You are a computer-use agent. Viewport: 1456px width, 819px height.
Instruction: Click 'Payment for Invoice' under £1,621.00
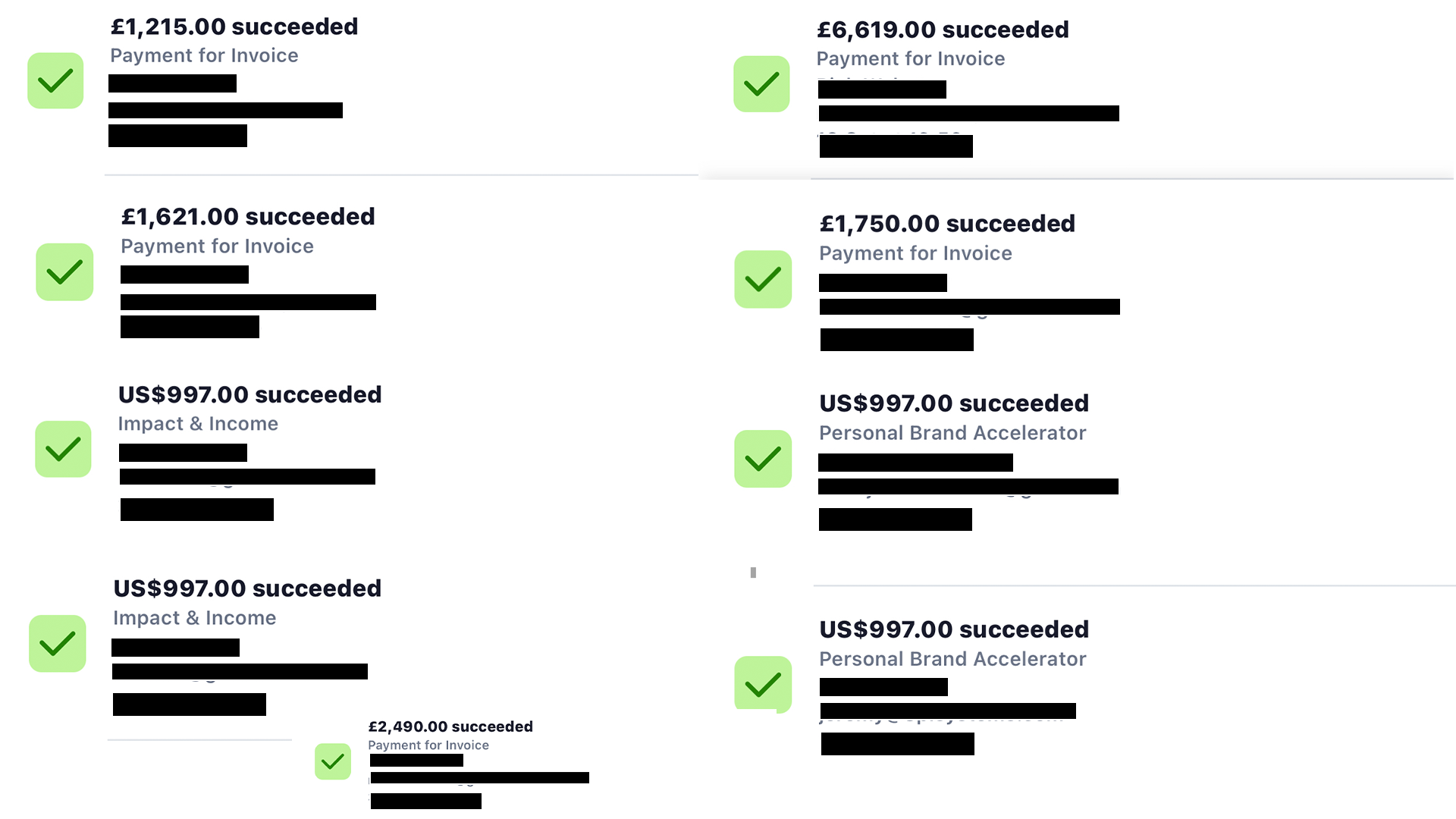(x=217, y=246)
